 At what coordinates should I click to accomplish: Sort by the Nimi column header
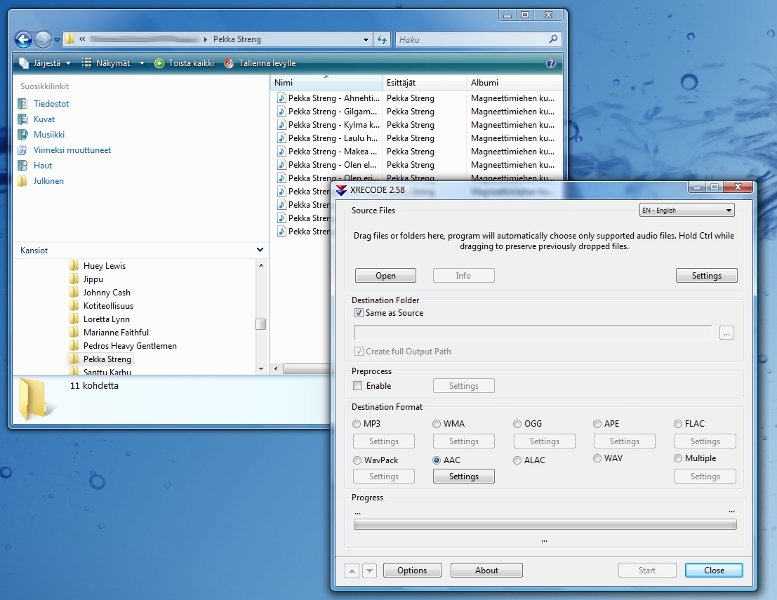click(x=327, y=83)
